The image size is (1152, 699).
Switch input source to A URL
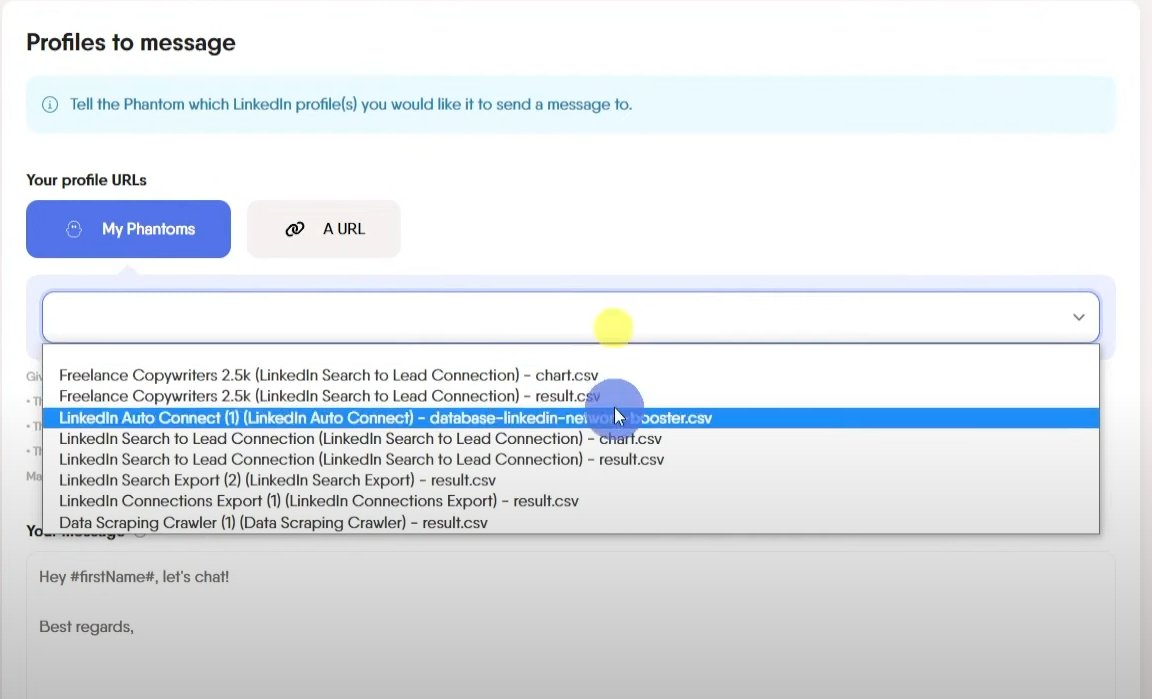tap(323, 229)
